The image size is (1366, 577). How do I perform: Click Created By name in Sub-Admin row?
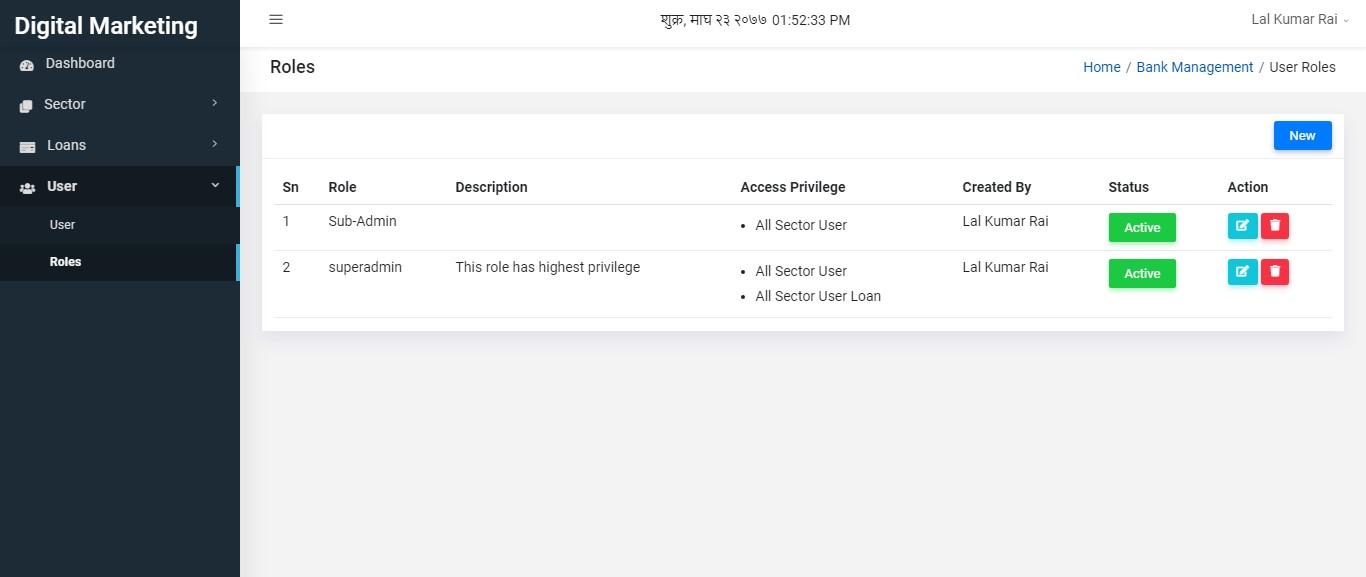tap(1005, 221)
